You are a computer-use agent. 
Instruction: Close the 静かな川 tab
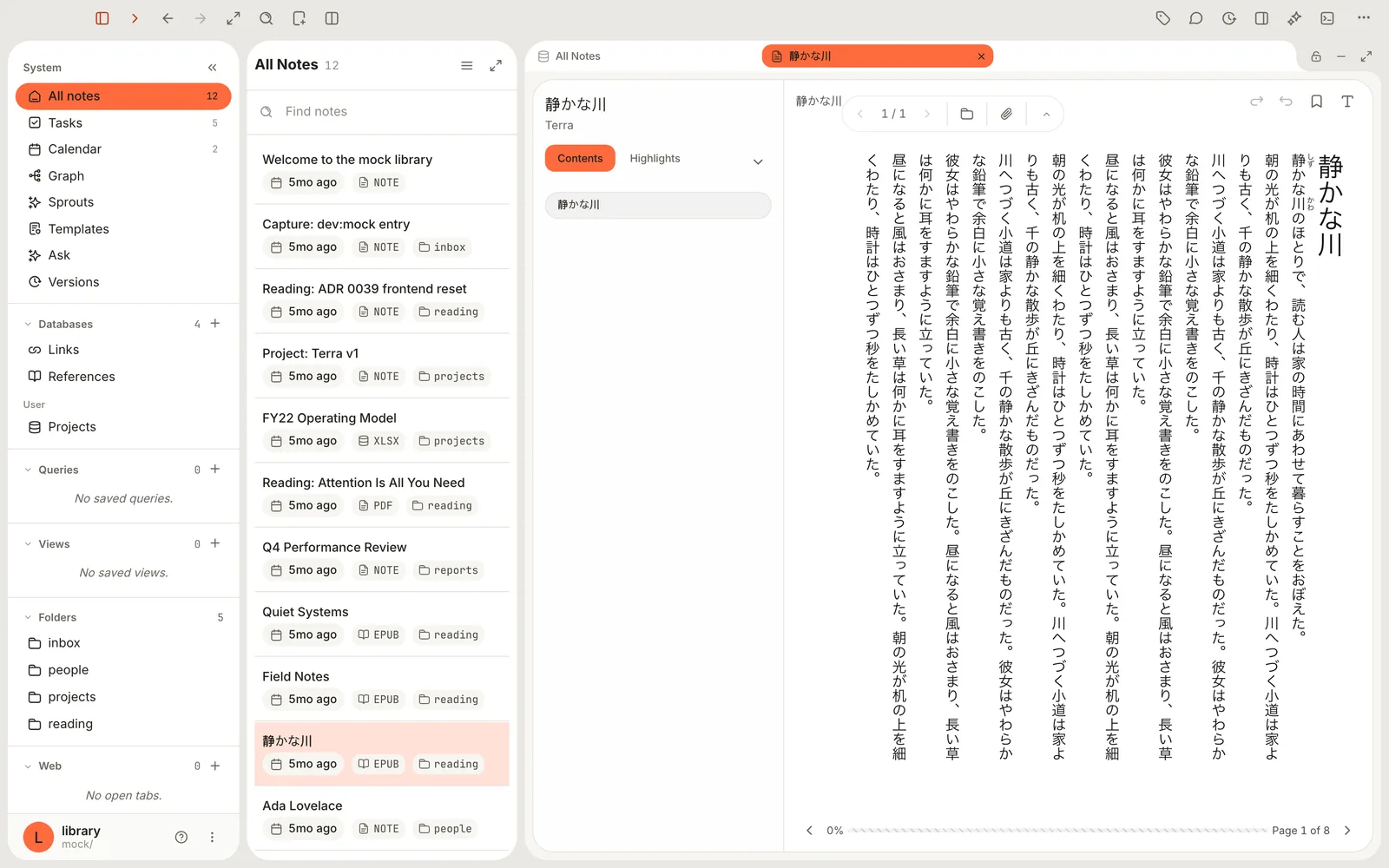[x=981, y=56]
